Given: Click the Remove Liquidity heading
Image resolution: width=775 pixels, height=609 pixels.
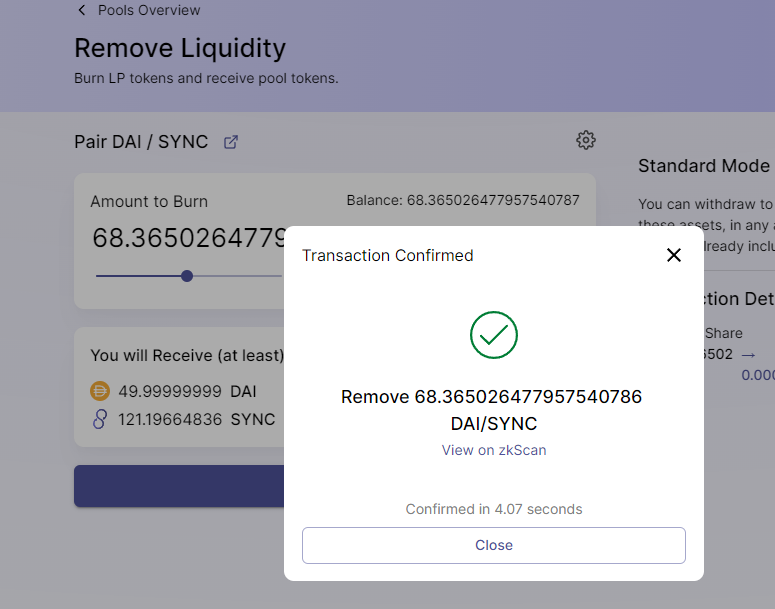Looking at the screenshot, I should pos(180,48).
